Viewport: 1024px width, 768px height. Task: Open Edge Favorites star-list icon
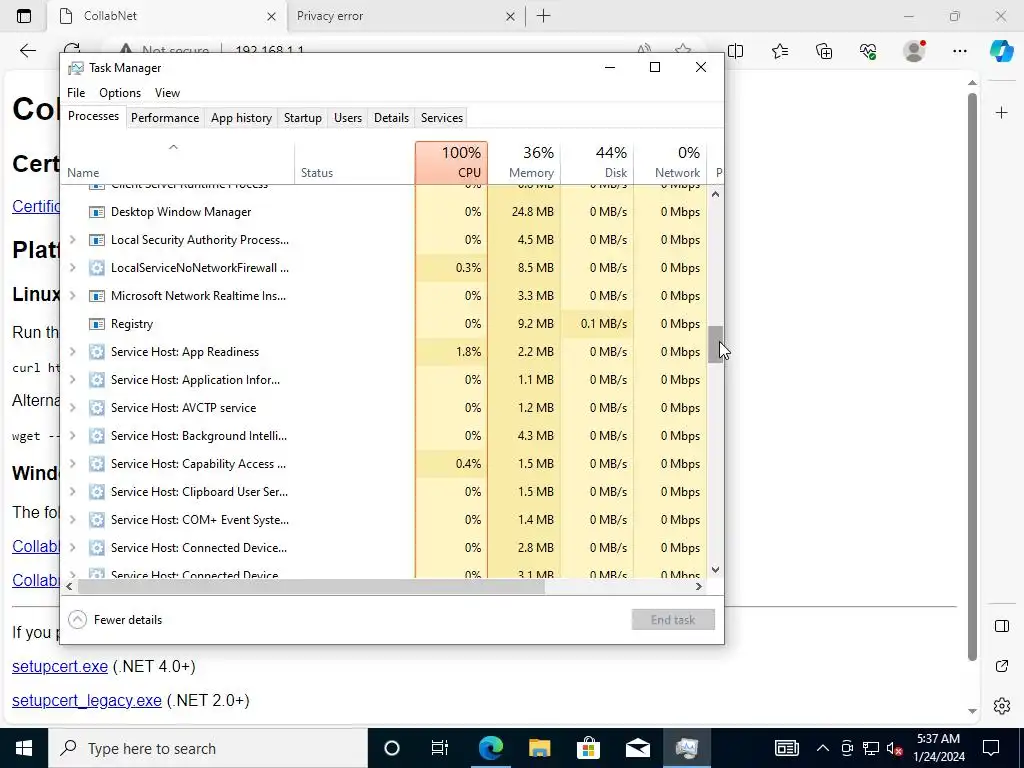click(780, 51)
